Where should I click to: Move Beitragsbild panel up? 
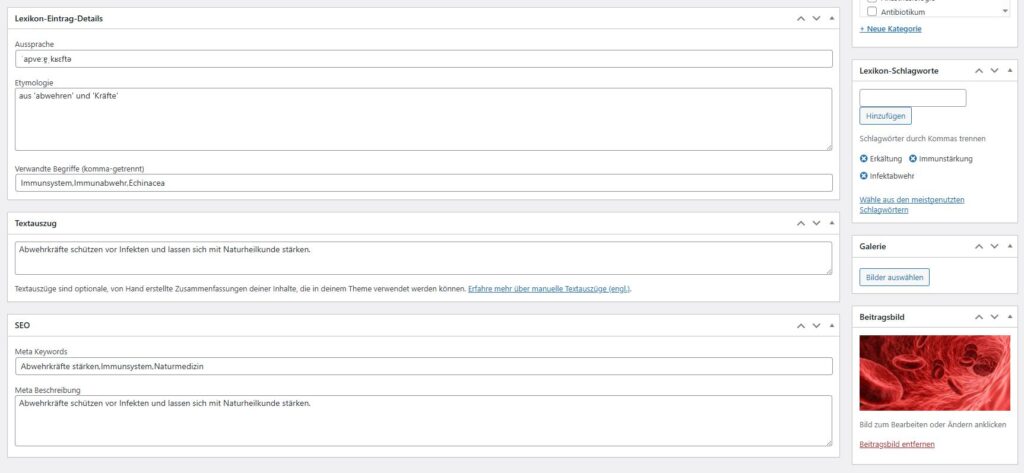[978, 316]
